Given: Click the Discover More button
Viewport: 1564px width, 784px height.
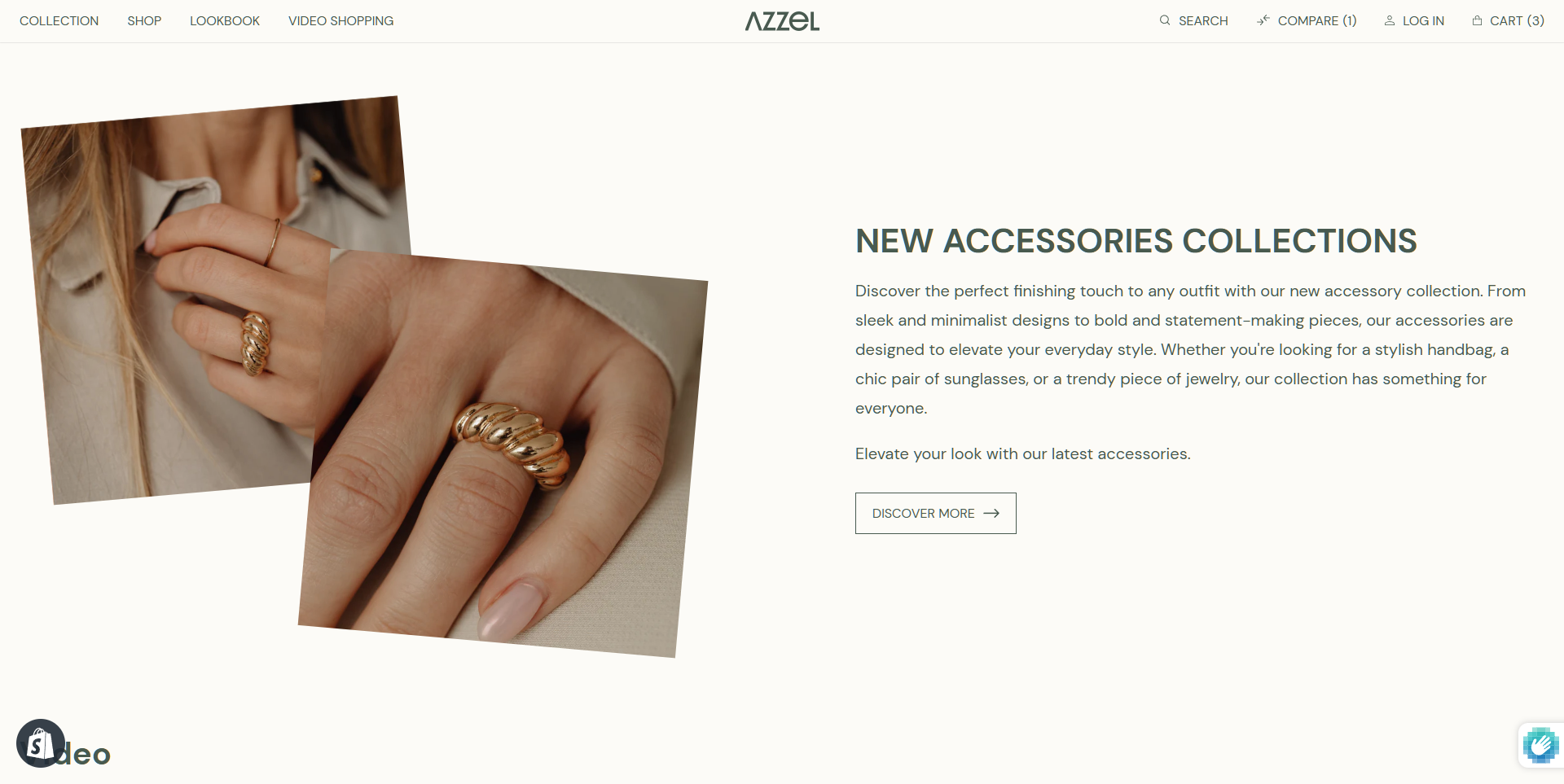Looking at the screenshot, I should click(x=935, y=513).
